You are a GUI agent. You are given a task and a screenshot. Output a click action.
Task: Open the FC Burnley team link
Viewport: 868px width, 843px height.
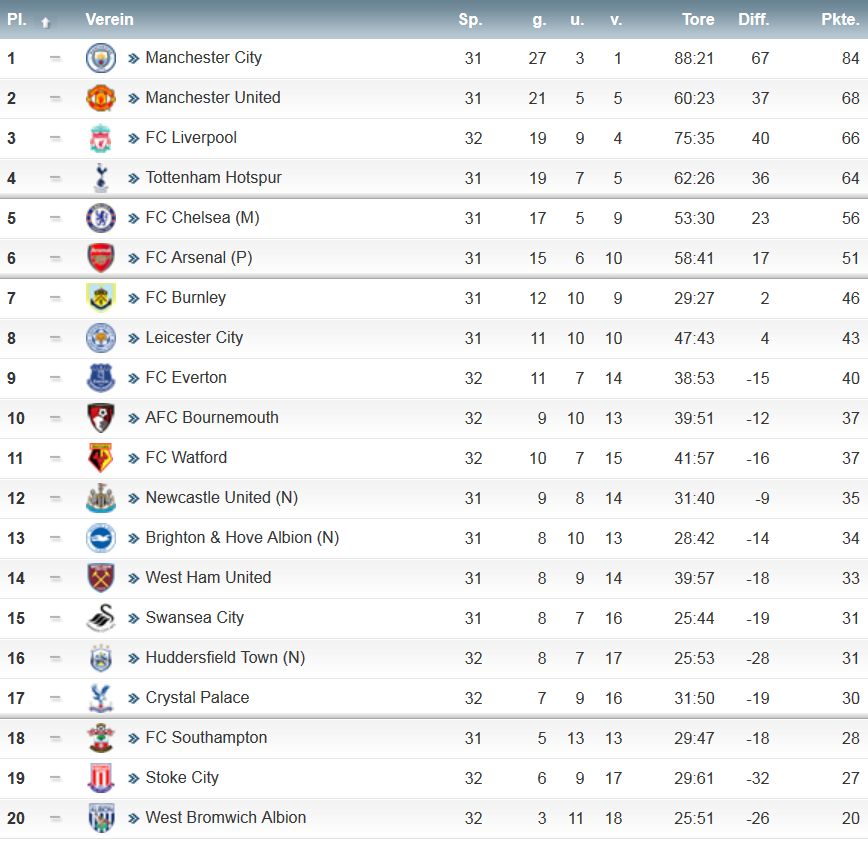pos(185,298)
